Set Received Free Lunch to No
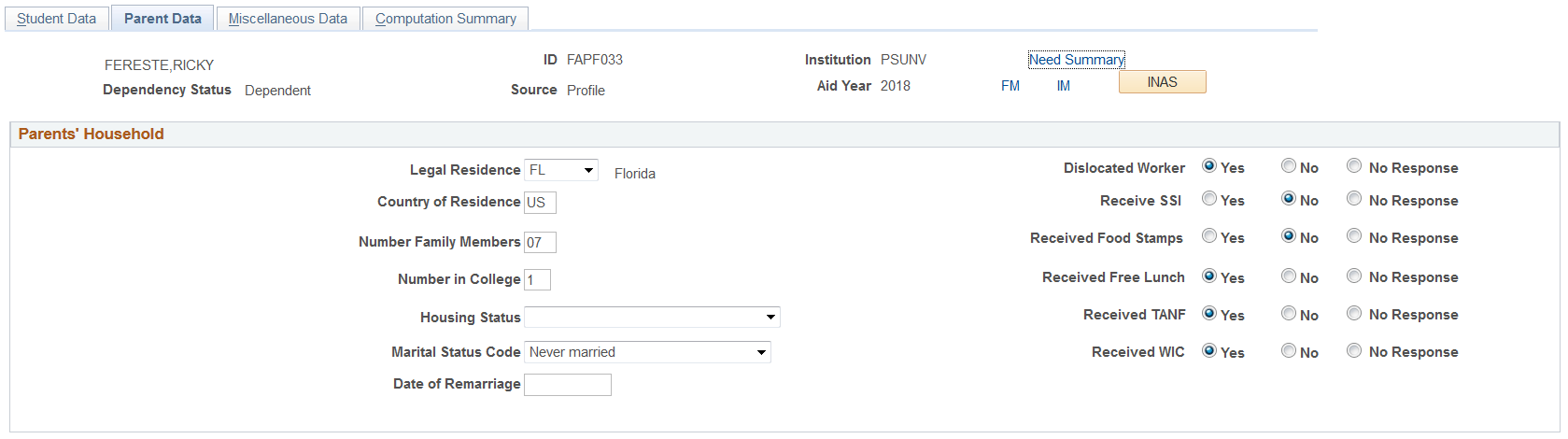1568x439 pixels. tap(1289, 276)
